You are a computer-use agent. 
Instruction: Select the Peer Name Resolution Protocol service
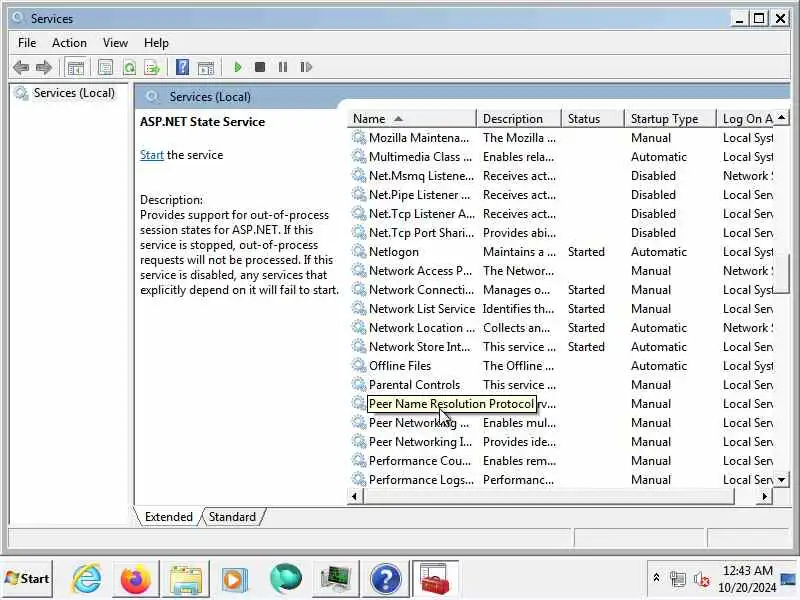(562, 404)
